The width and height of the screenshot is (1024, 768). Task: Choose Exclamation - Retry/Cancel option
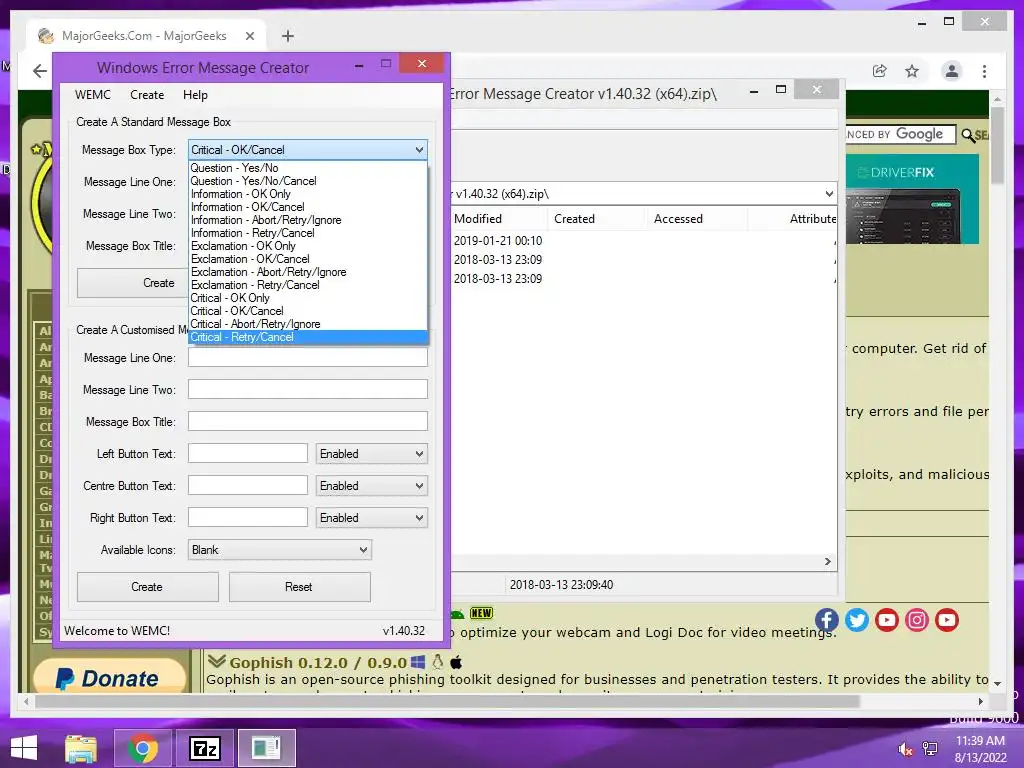(x=308, y=285)
